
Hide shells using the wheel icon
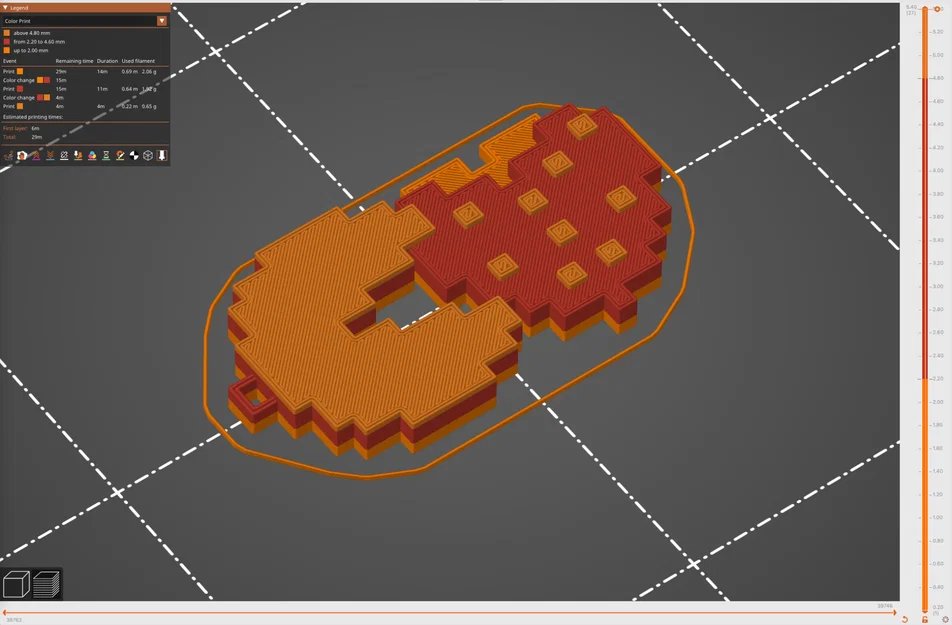pyautogui.click(x=147, y=155)
